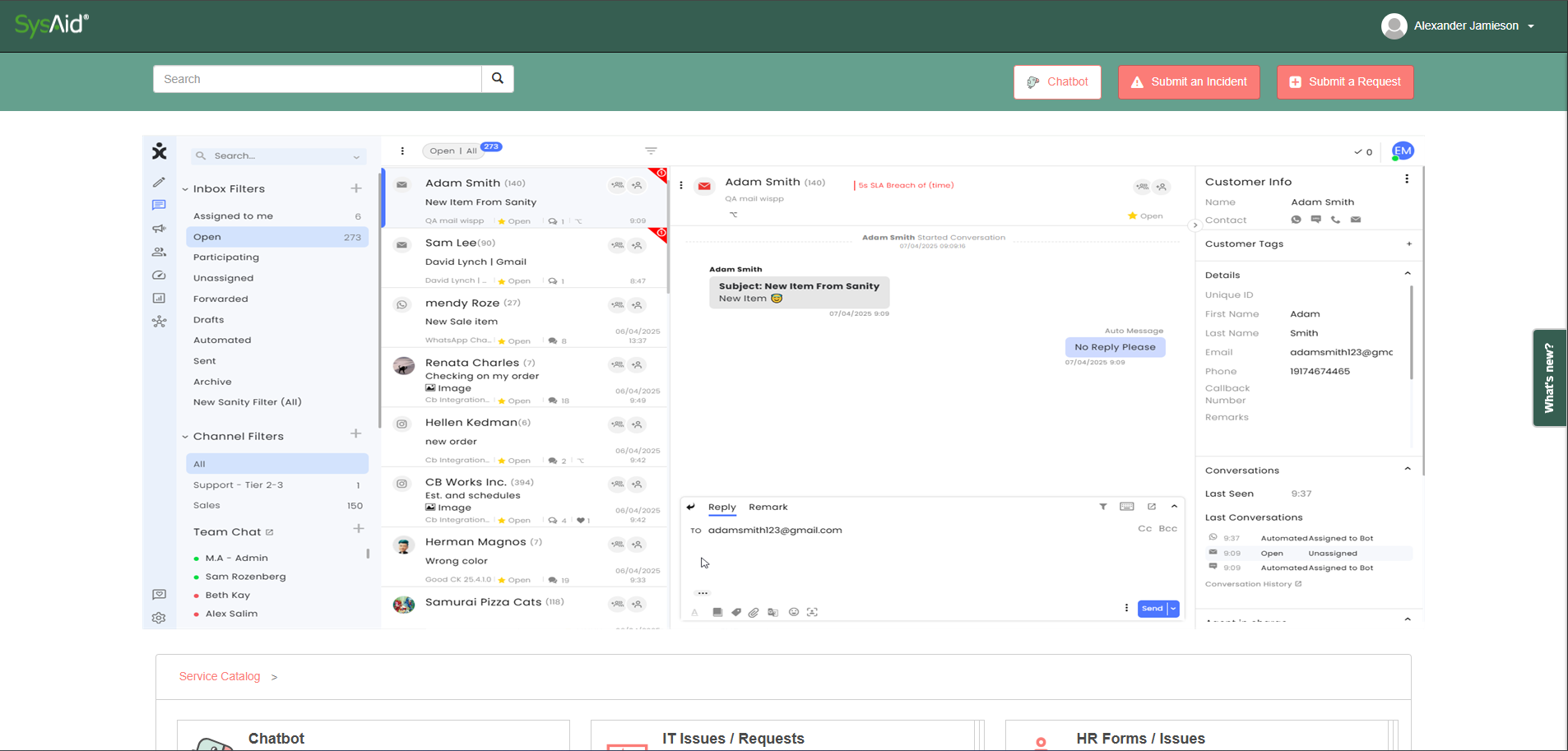Select the Reply tab
This screenshot has height=751, width=1568.
click(x=722, y=508)
